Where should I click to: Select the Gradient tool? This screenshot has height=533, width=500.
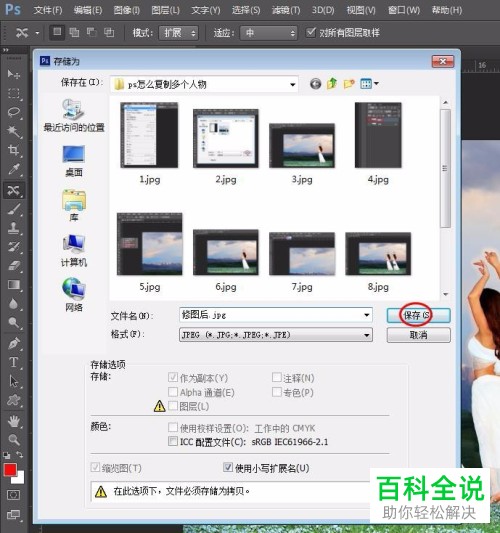pyautogui.click(x=14, y=284)
